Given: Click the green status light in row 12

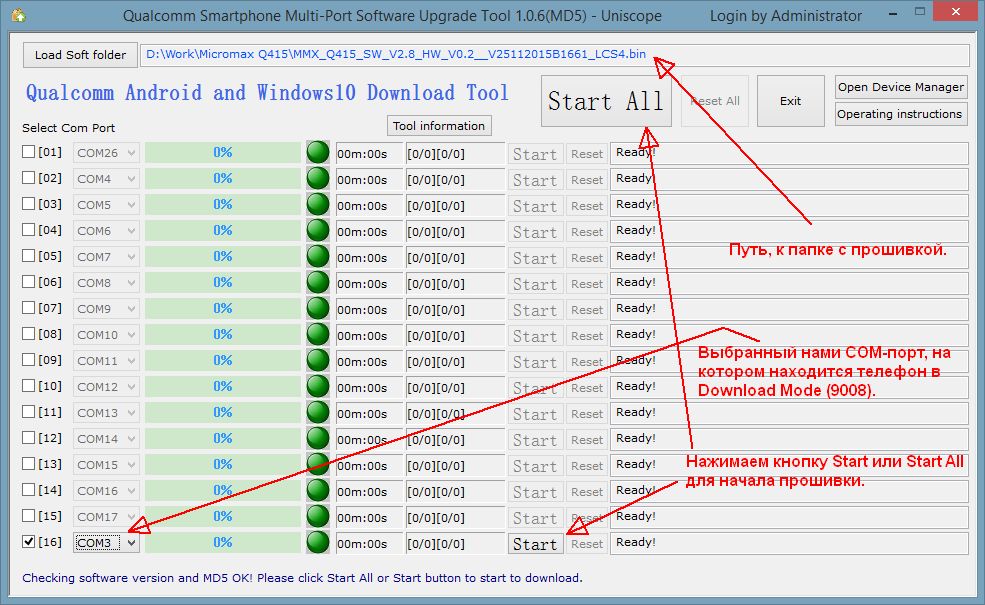Looking at the screenshot, I should click(x=318, y=439).
